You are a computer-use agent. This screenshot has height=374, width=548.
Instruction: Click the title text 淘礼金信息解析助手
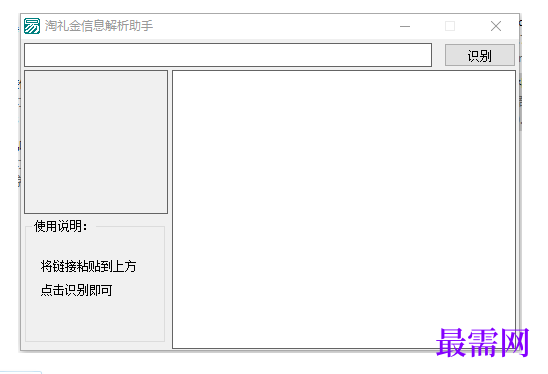(x=99, y=26)
